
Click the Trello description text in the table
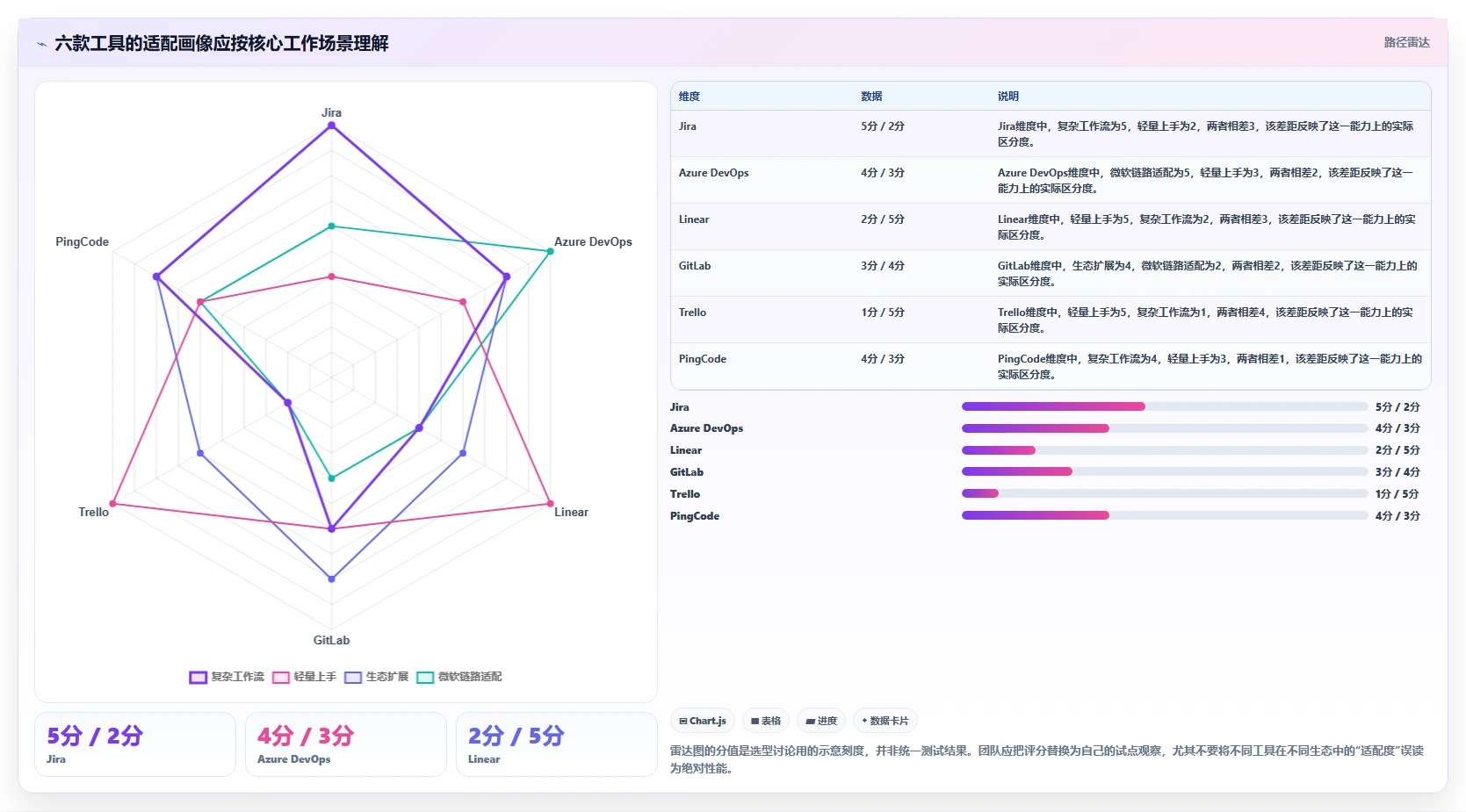click(x=1206, y=320)
